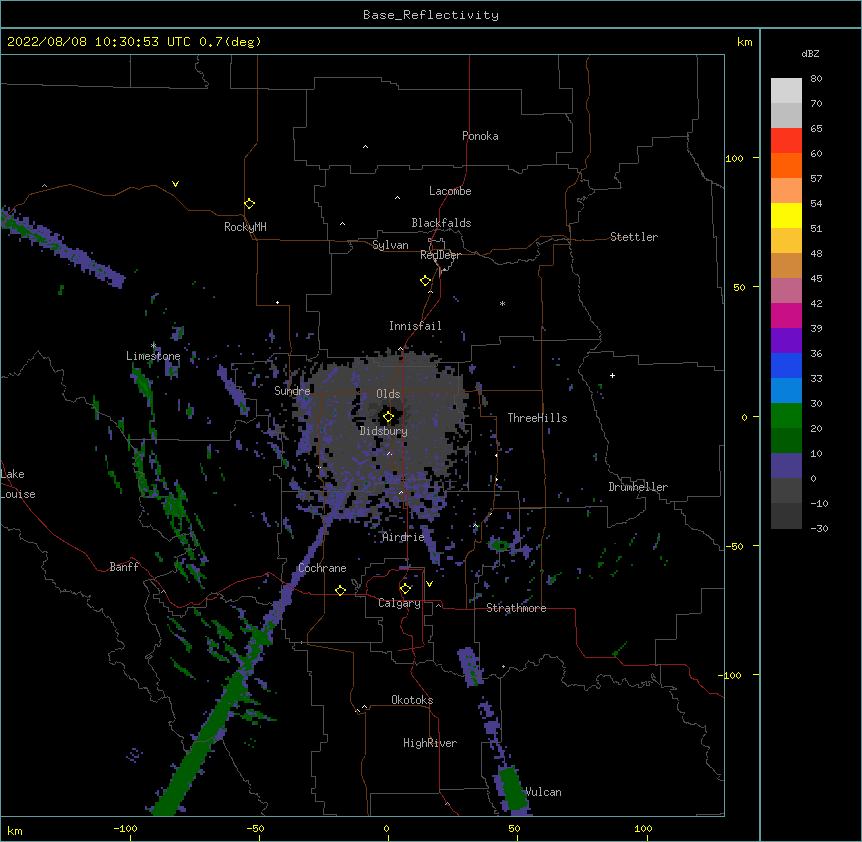862x842 pixels.
Task: Select the -10 dBZ dark gray swatch
Action: pyautogui.click(x=786, y=516)
